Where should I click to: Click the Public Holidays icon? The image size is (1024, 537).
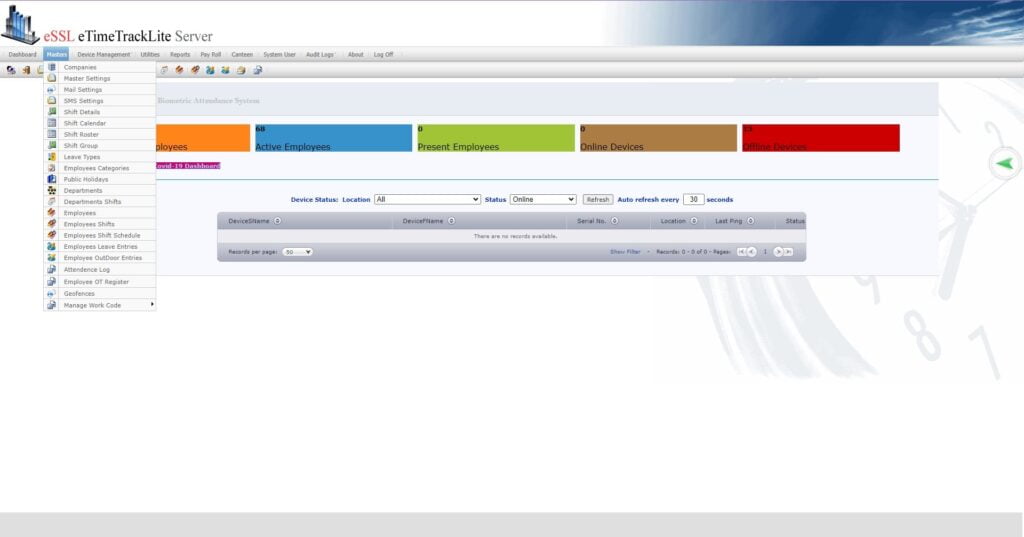click(x=52, y=179)
